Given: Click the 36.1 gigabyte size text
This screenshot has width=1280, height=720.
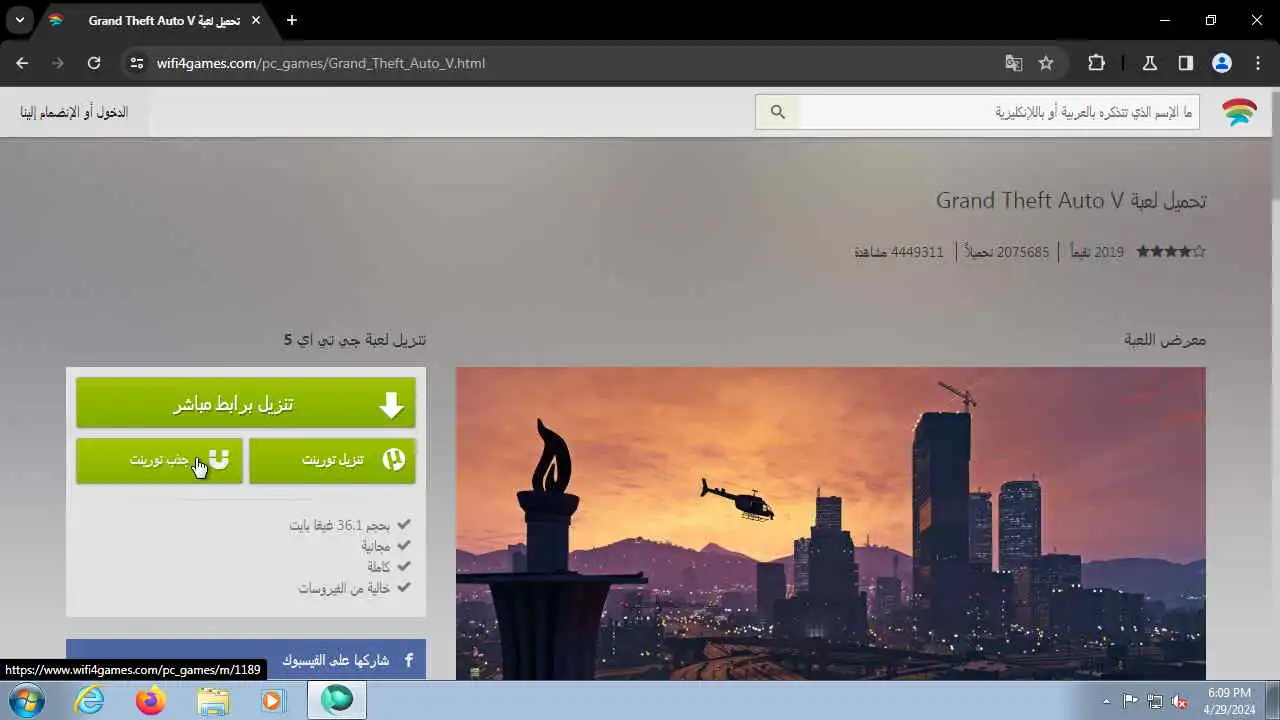Looking at the screenshot, I should pyautogui.click(x=340, y=525).
